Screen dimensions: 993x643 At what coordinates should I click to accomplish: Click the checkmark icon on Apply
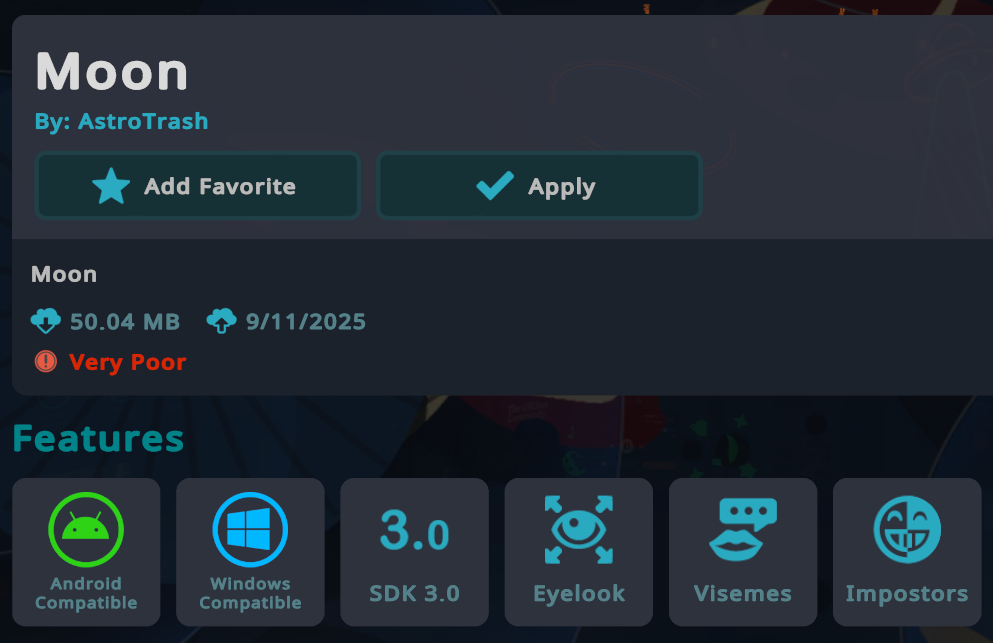tap(495, 186)
